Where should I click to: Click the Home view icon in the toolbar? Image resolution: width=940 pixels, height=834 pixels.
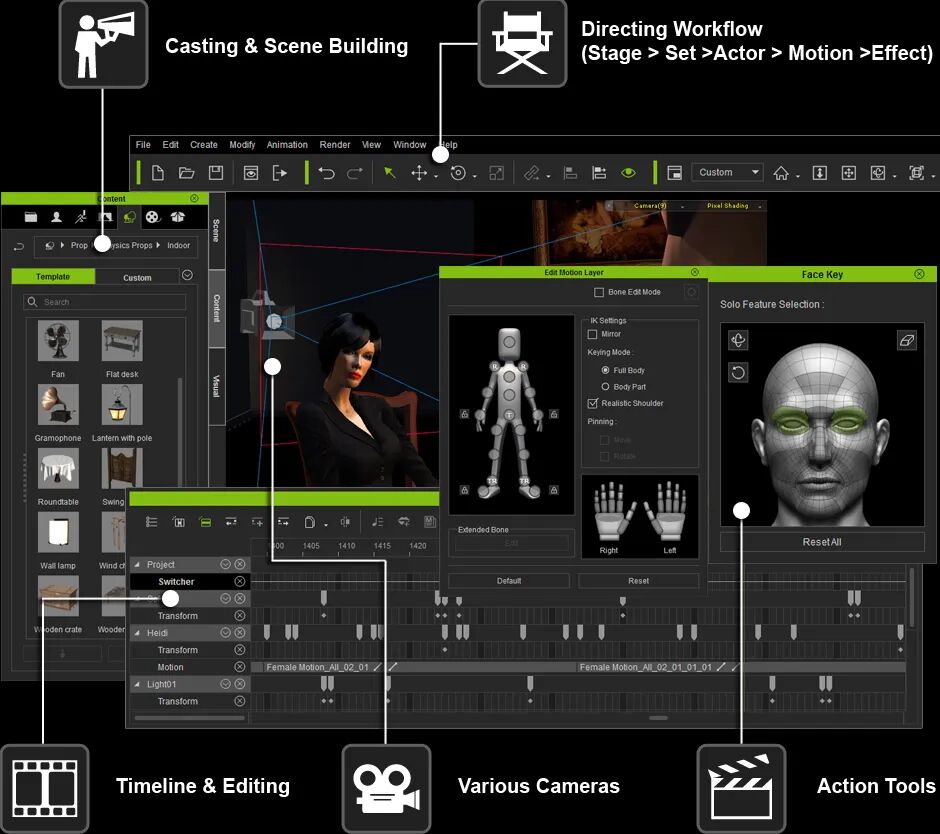point(780,173)
